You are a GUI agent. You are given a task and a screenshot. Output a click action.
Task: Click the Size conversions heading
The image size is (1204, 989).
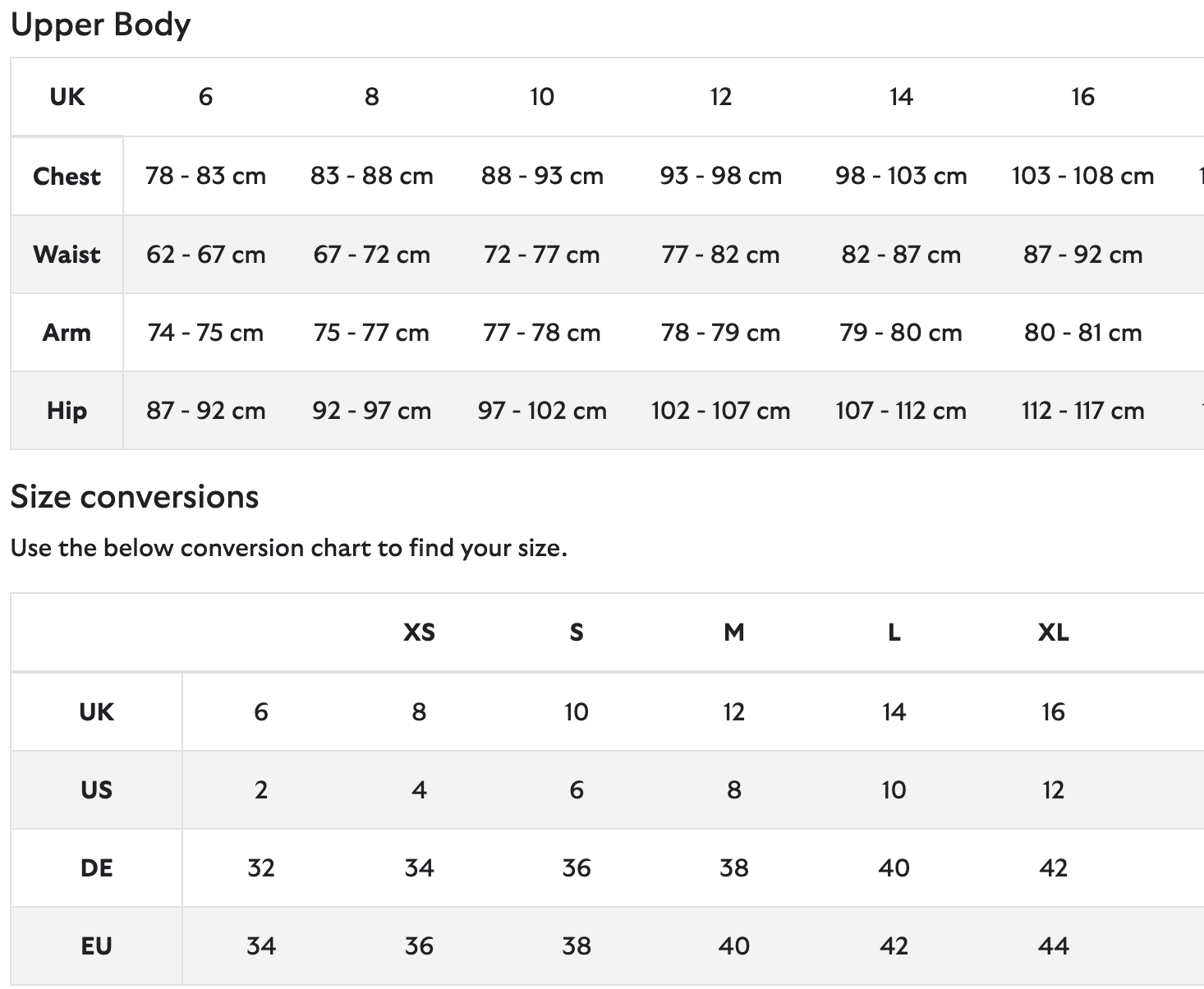coord(135,497)
